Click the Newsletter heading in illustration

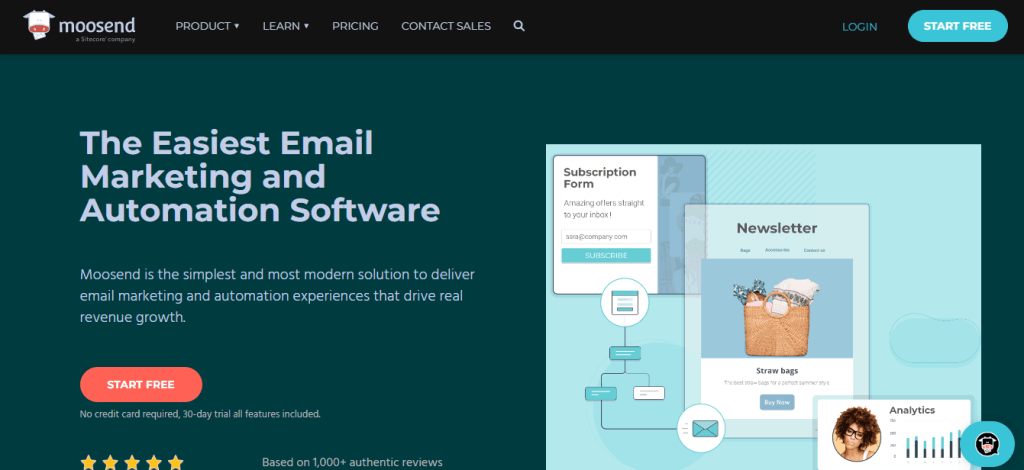click(776, 228)
